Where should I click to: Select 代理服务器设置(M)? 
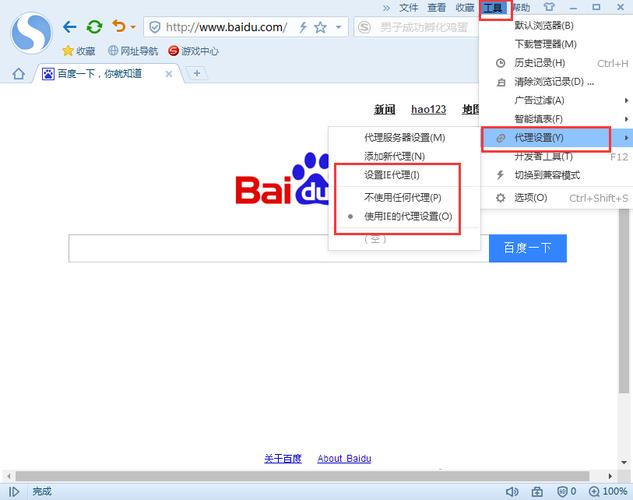tap(405, 138)
